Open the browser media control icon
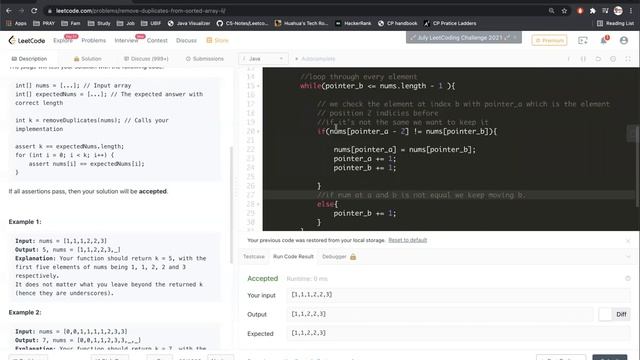This screenshot has height=360, width=640. [605, 11]
